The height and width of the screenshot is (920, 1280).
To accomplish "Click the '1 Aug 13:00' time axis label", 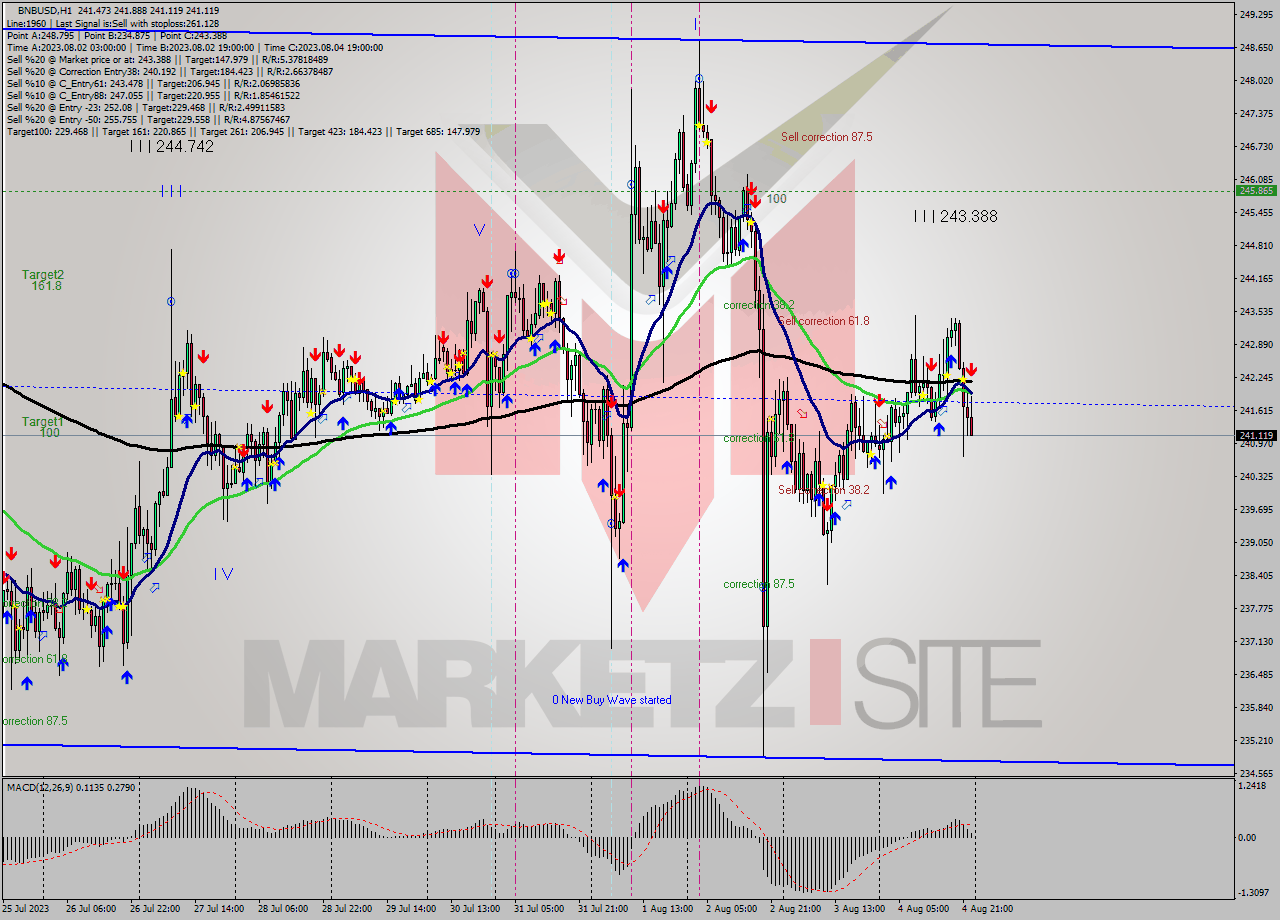I will (x=667, y=909).
